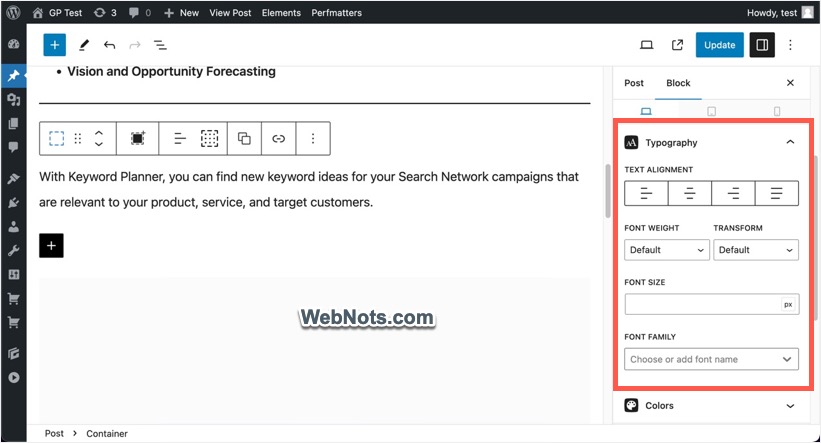Image resolution: width=821 pixels, height=443 pixels.
Task: Open the Document Overview list view
Action: 160,45
